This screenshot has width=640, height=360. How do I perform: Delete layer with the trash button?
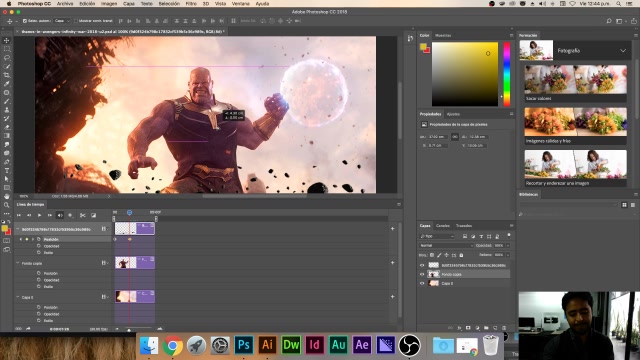[504, 328]
